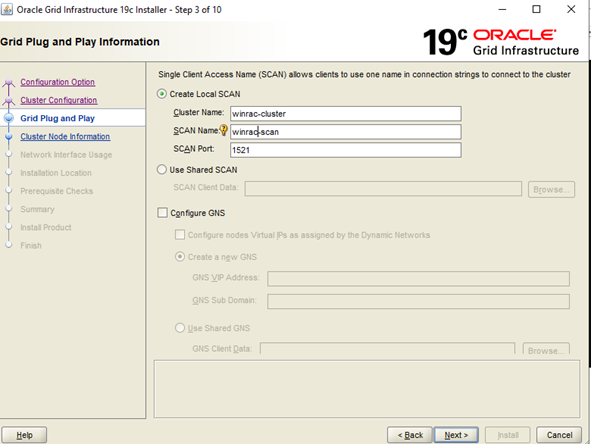Screen dimensions: 591x444
Task: Click into the SCAN Name field
Action: click(x=346, y=132)
